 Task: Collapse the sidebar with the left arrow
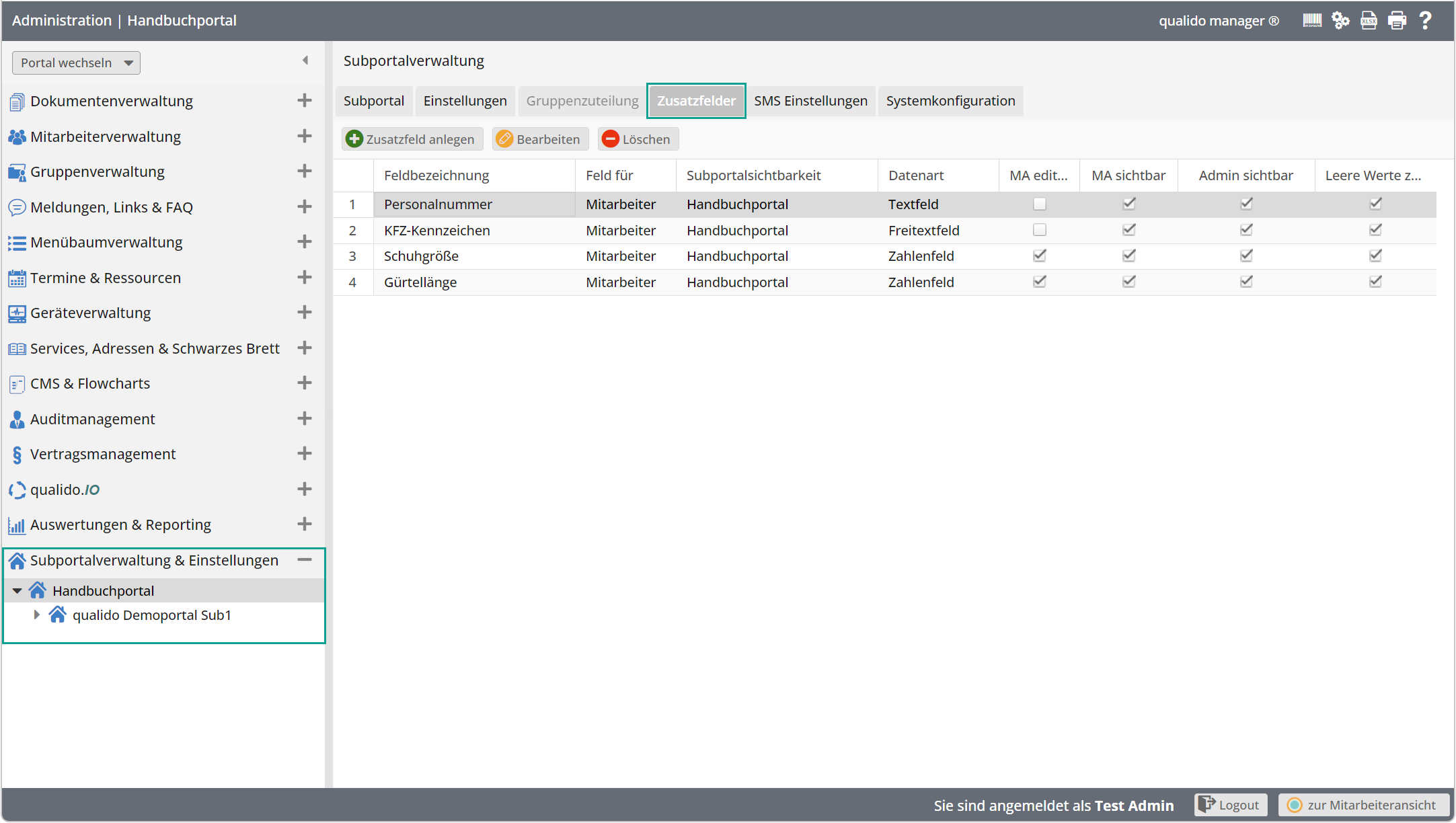305,61
